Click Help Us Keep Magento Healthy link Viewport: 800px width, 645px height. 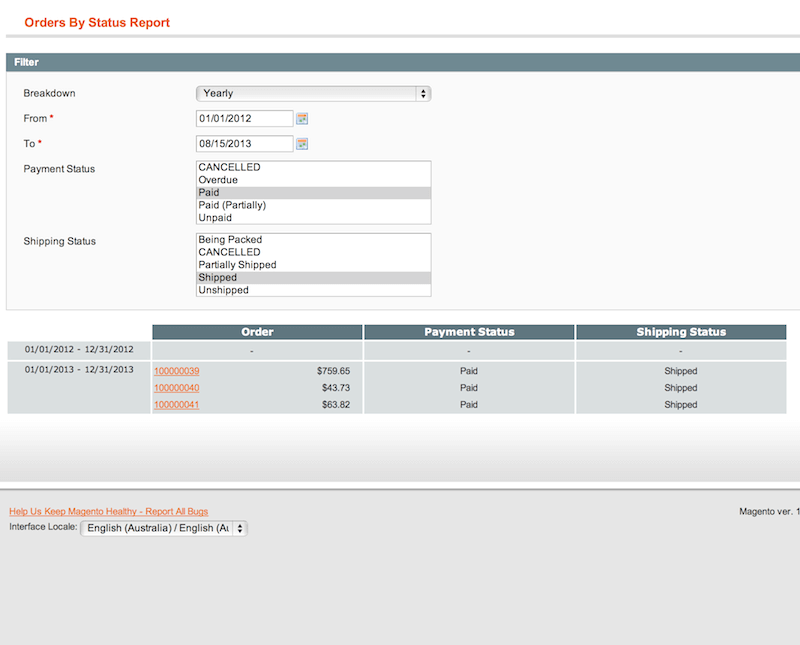coord(109,511)
